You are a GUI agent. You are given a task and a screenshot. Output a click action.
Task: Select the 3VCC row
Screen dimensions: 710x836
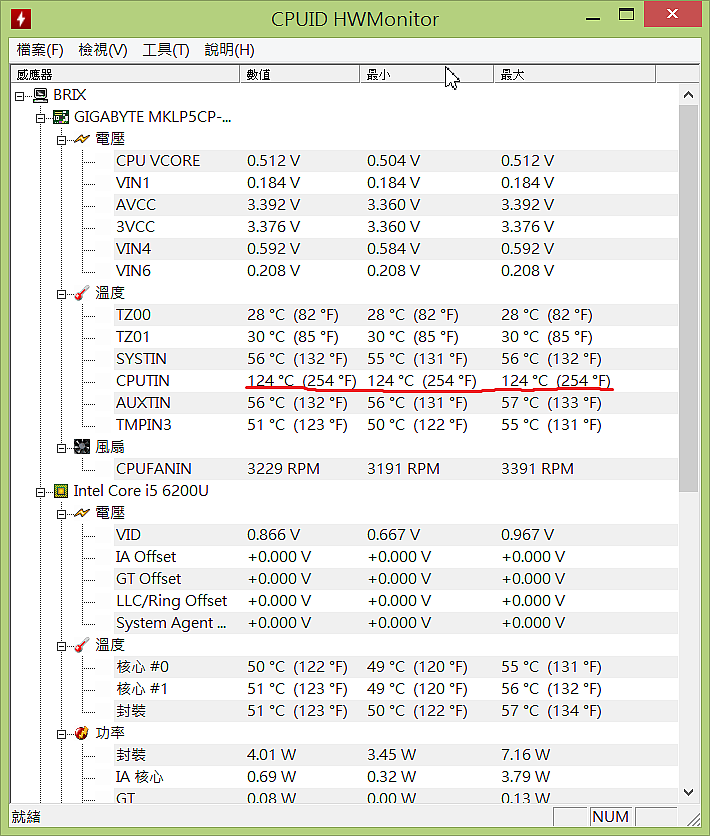pyautogui.click(x=396, y=227)
